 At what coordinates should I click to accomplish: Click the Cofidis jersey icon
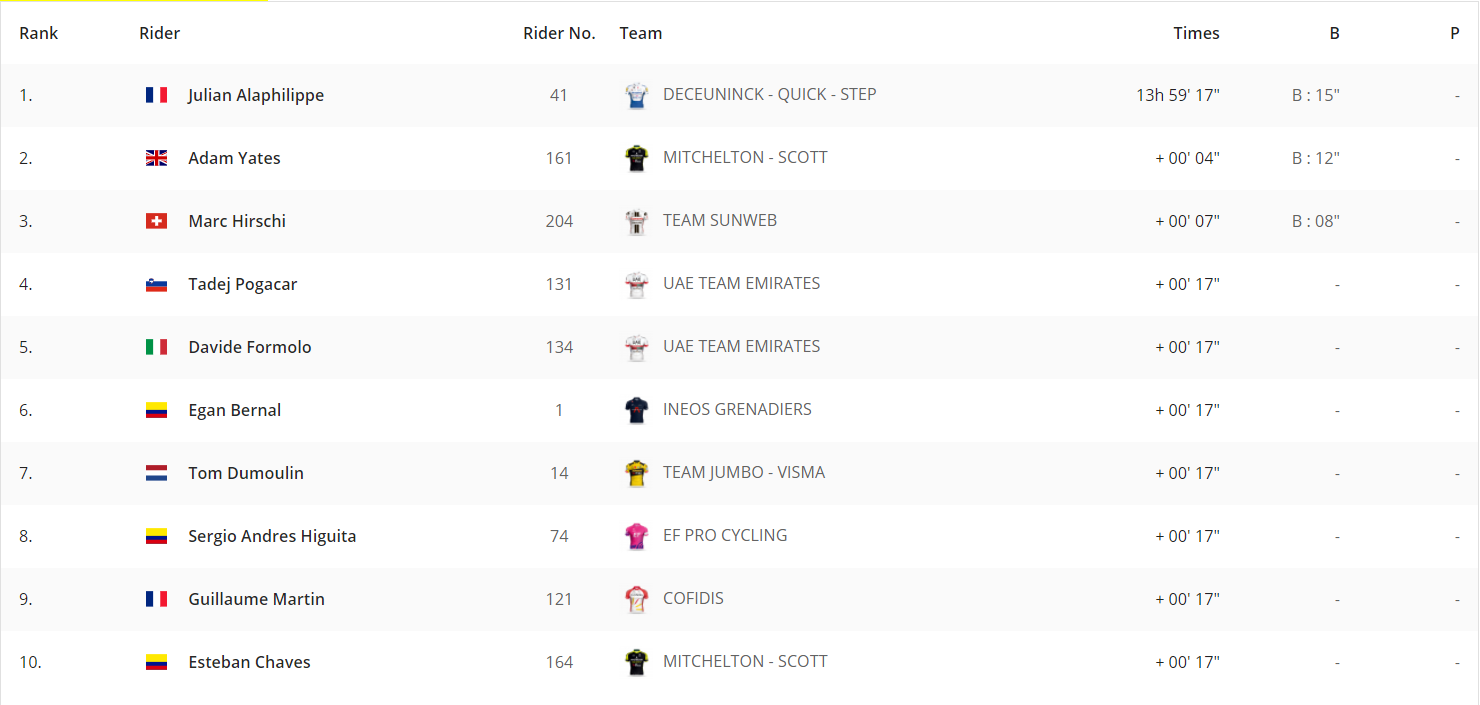[636, 599]
